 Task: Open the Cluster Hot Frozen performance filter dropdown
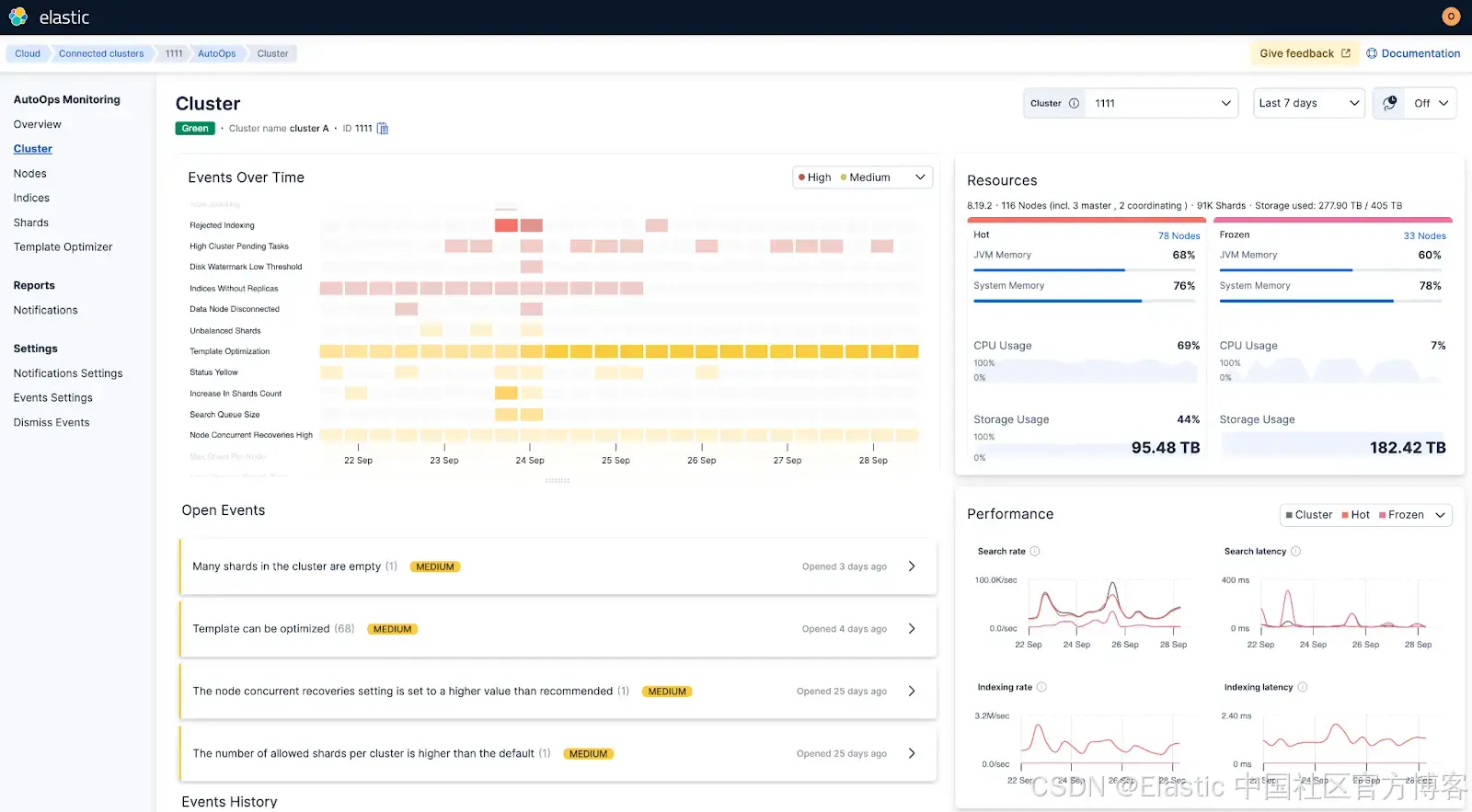pyautogui.click(x=1366, y=515)
